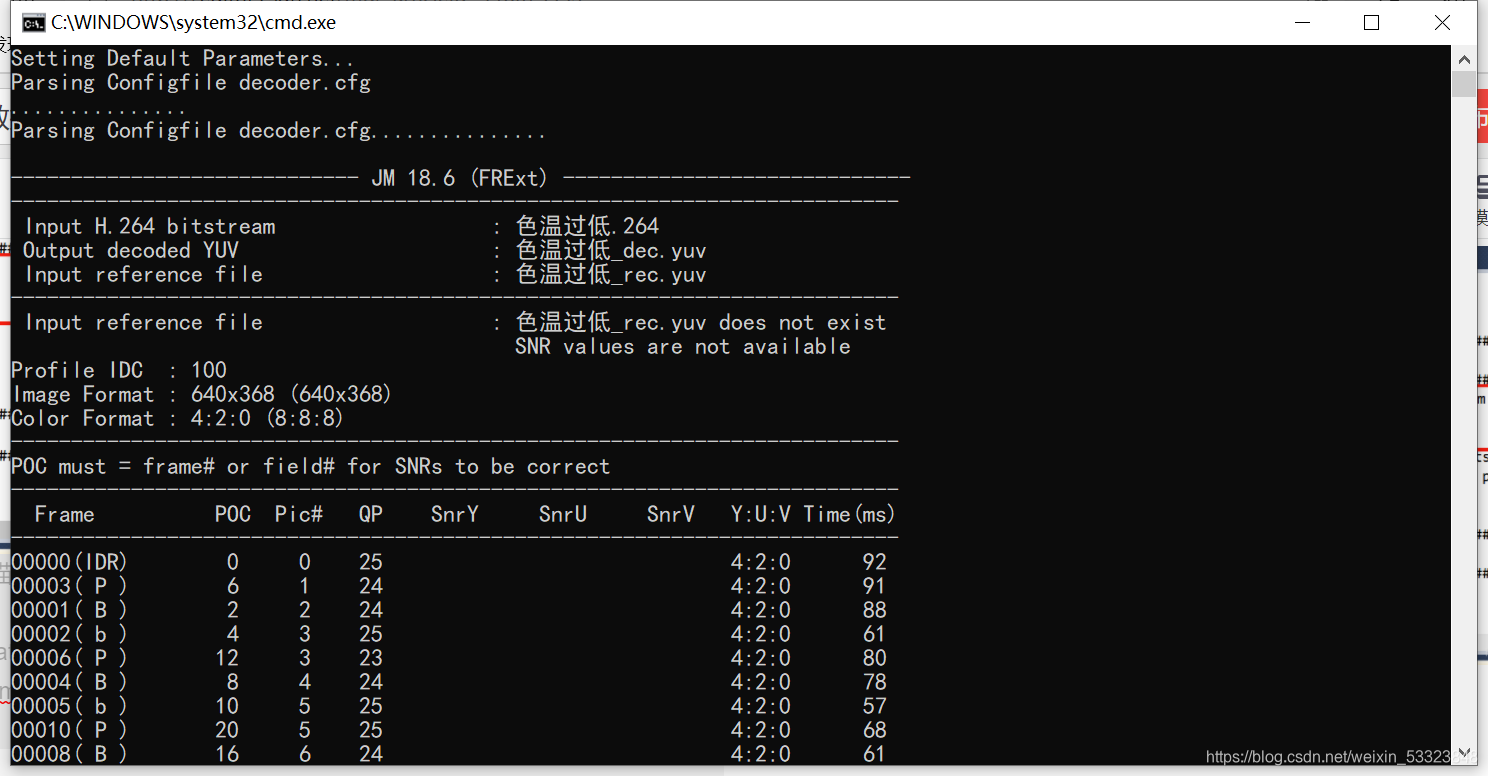This screenshot has height=776, width=1488.
Task: Maximize the cmd.exe window
Action: pyautogui.click(x=1372, y=22)
